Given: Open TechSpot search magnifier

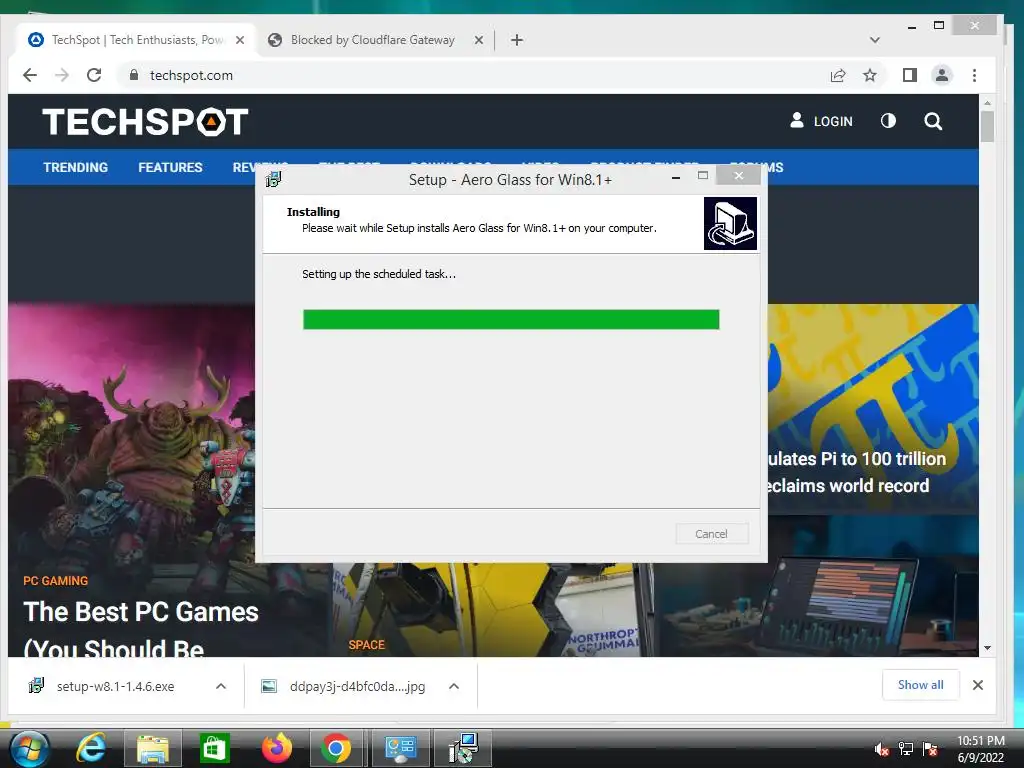Looking at the screenshot, I should (x=933, y=121).
